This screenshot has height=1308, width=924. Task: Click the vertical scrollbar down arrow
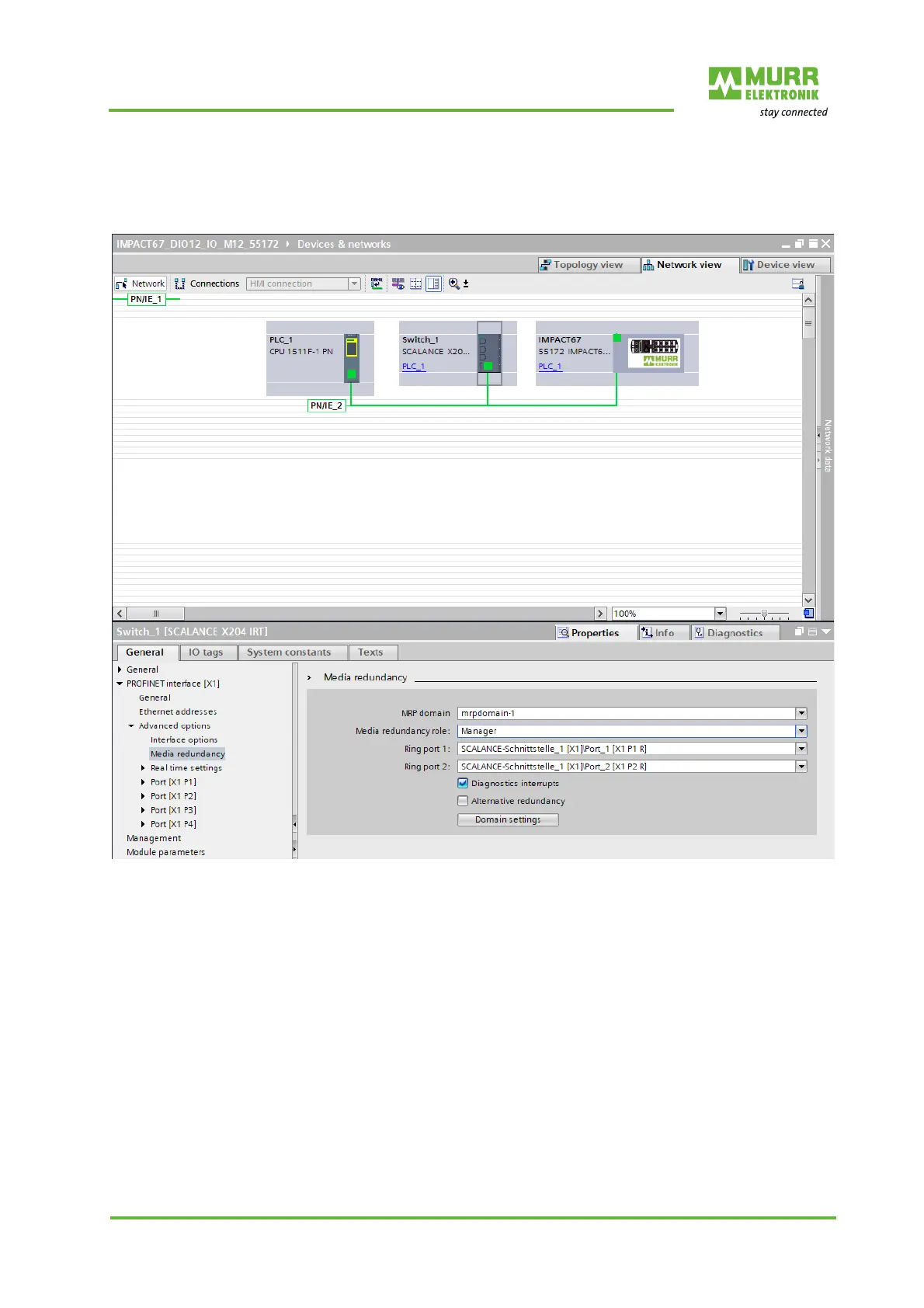pos(808,600)
